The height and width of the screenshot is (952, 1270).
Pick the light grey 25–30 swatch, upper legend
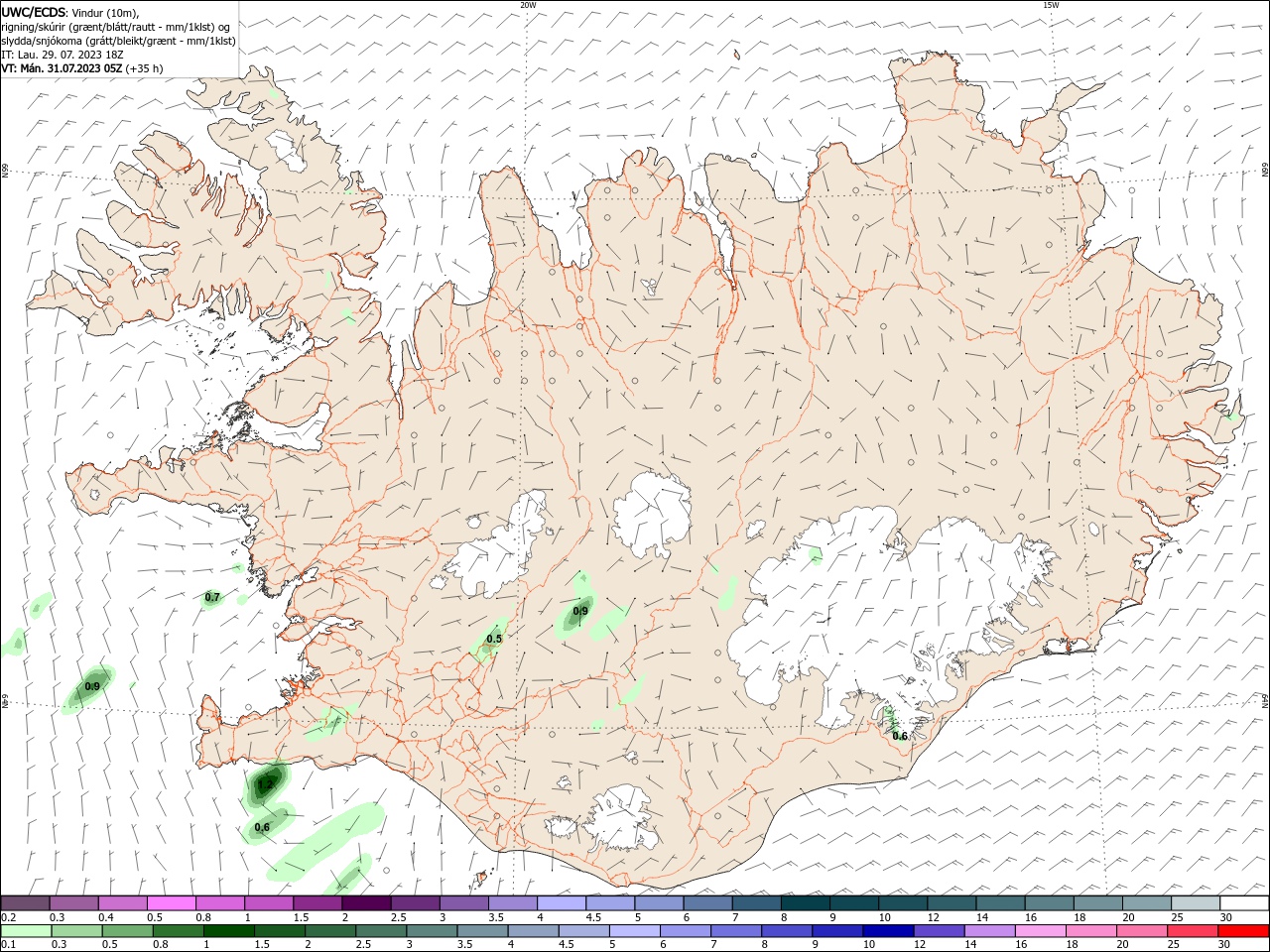tap(1196, 903)
